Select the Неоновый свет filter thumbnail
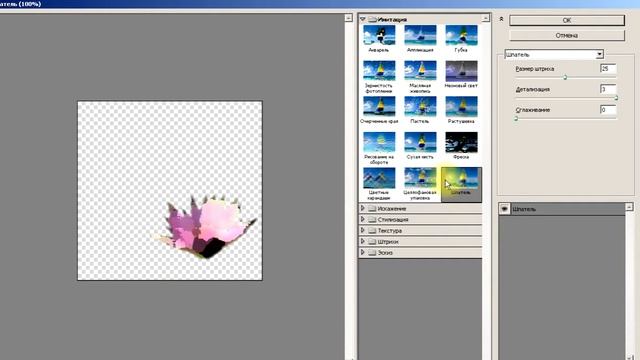This screenshot has width=640, height=360. click(x=461, y=71)
